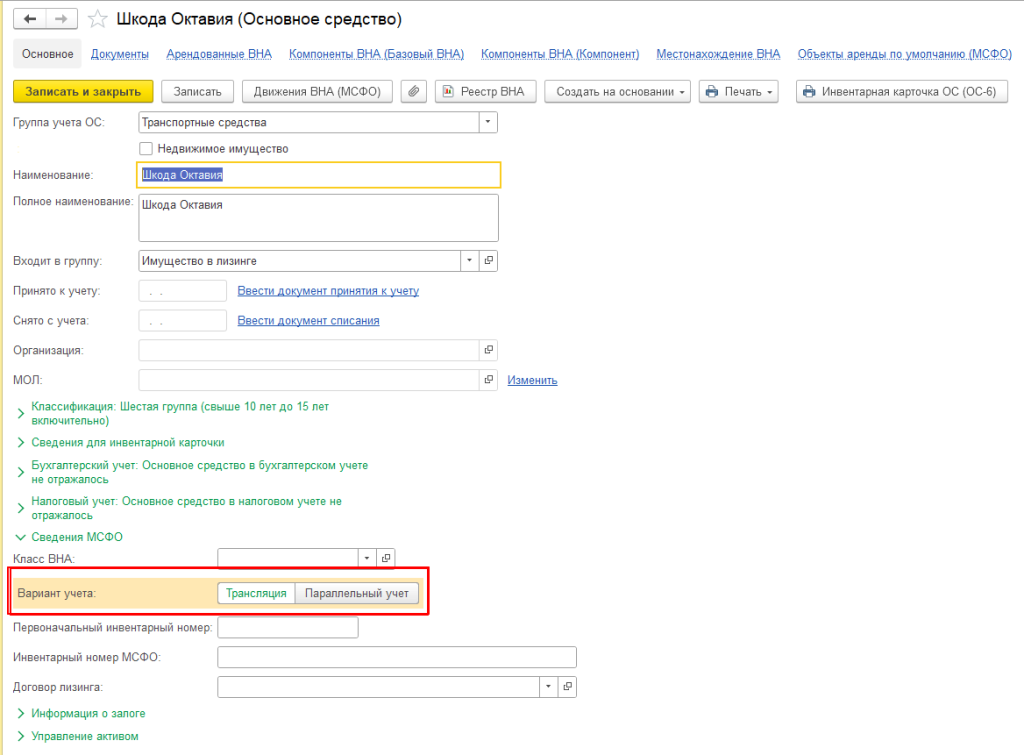Viewport: 1024px width, 755px height.
Task: Open the Организация field selection icon
Action: tap(489, 350)
